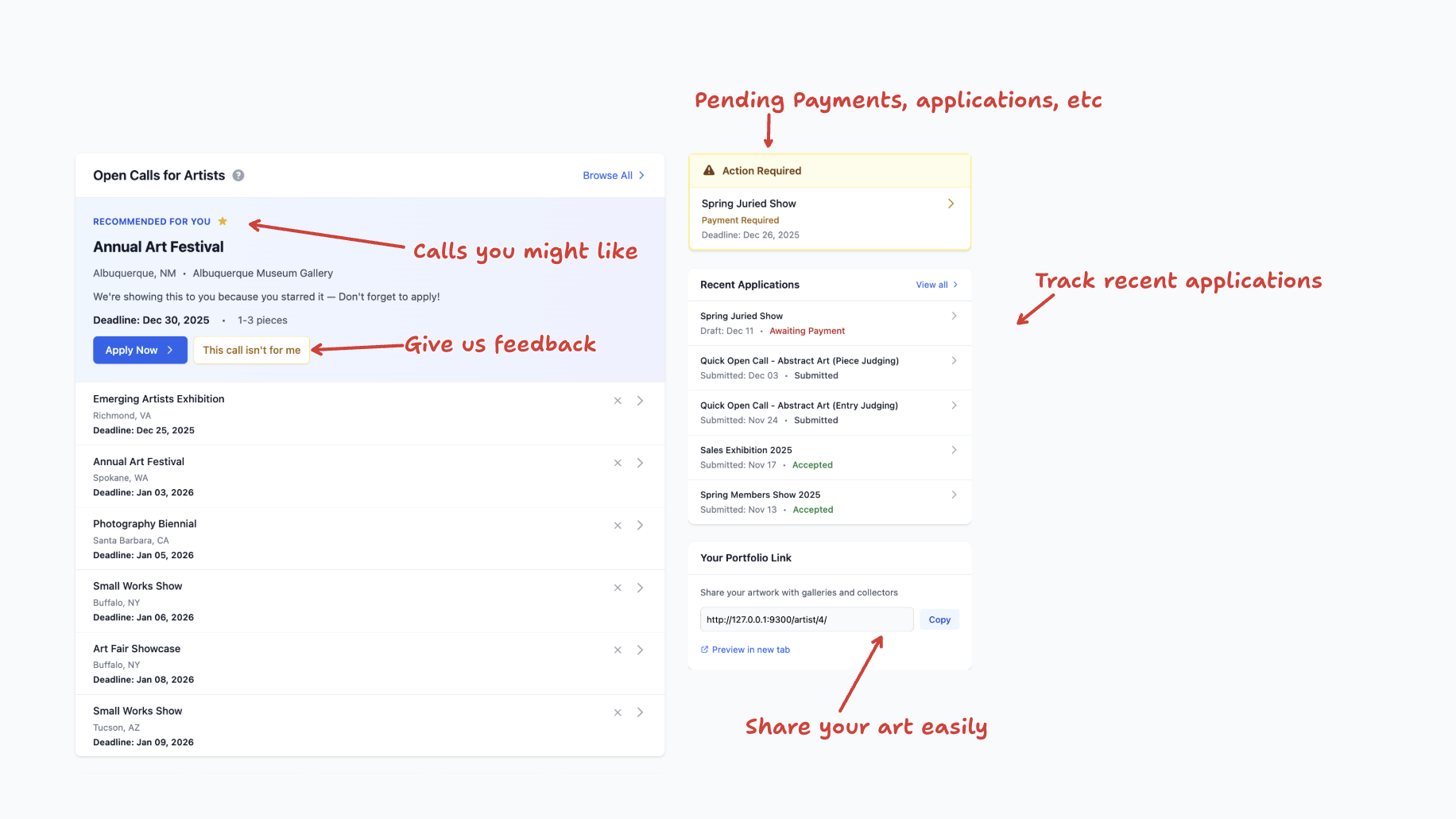View all recent applications

click(931, 284)
